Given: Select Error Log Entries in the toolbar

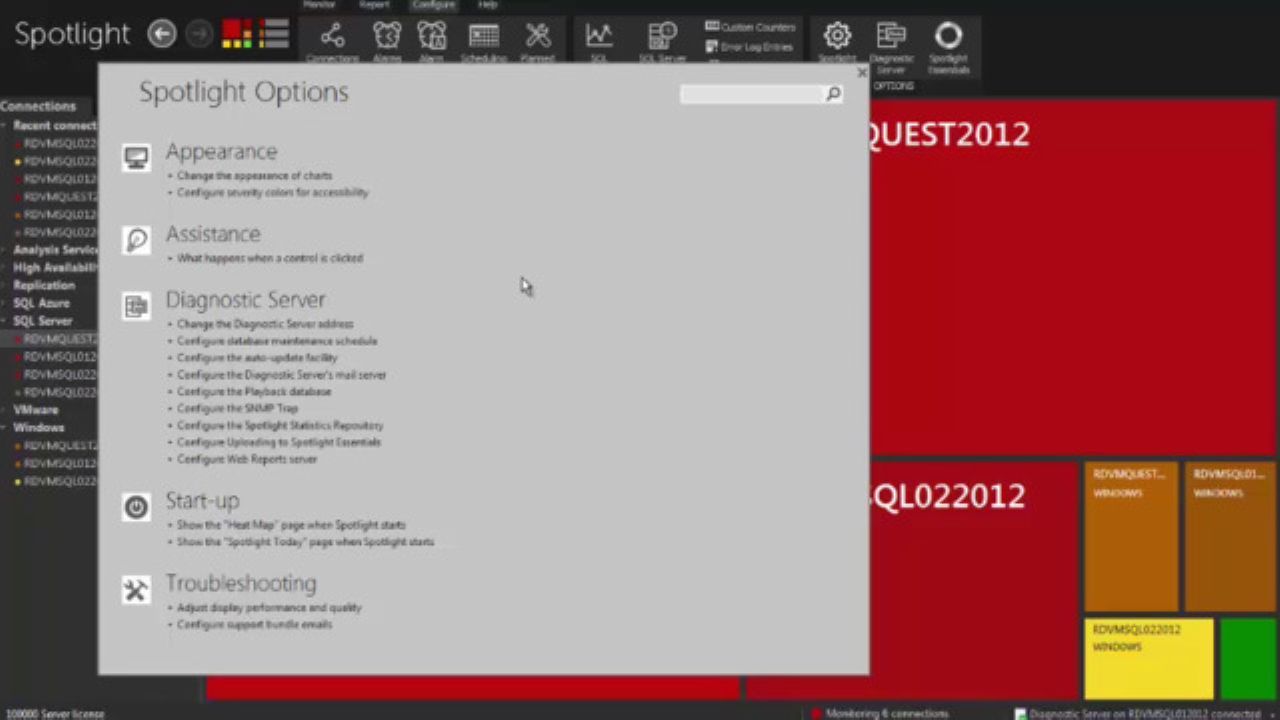Looking at the screenshot, I should pos(750,46).
